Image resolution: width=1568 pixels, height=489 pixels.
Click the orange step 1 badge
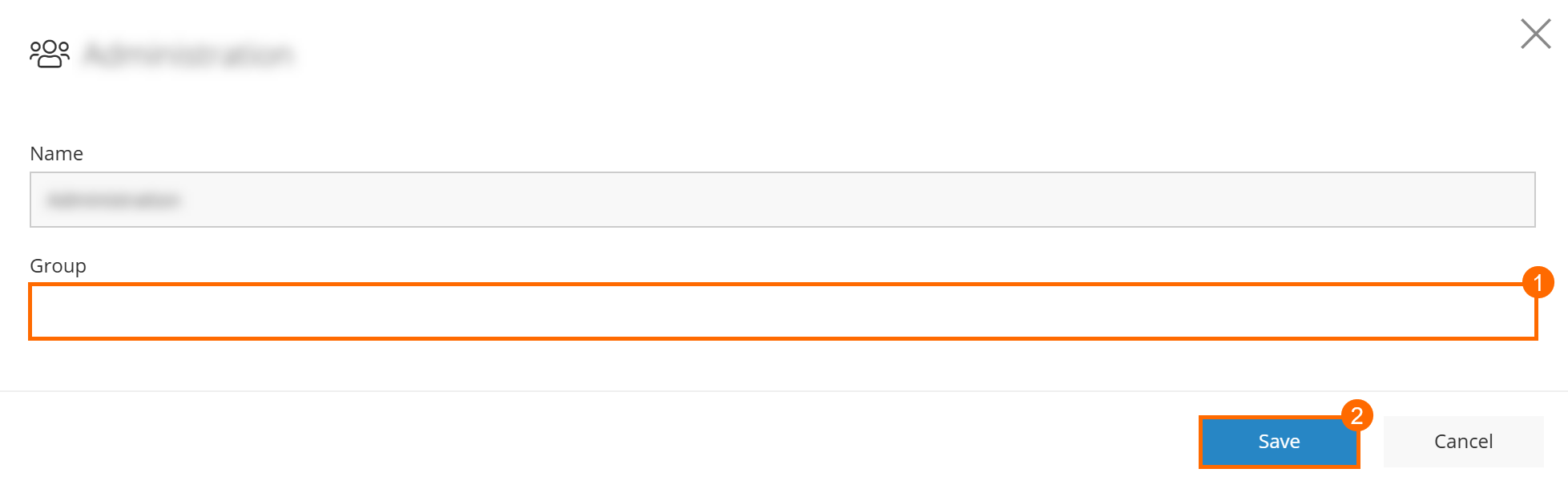click(x=1538, y=282)
